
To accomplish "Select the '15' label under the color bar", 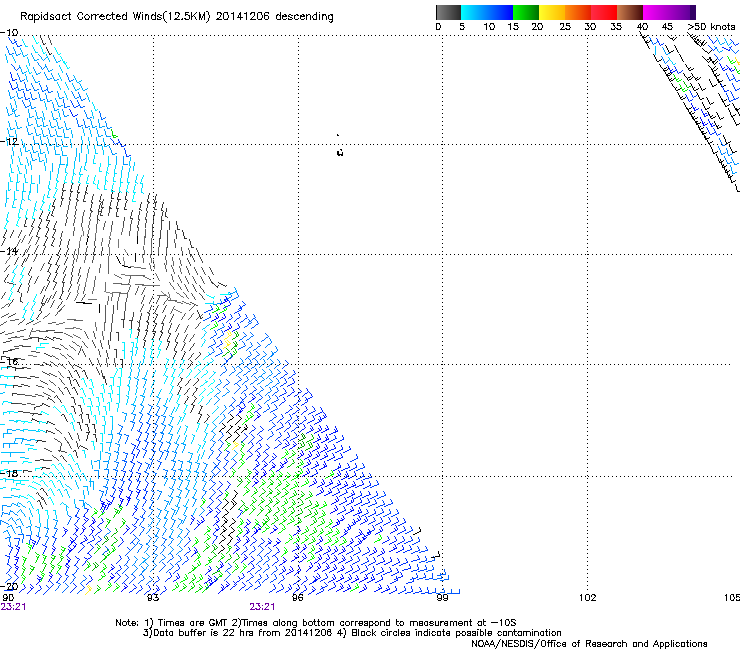I will (513, 27).
